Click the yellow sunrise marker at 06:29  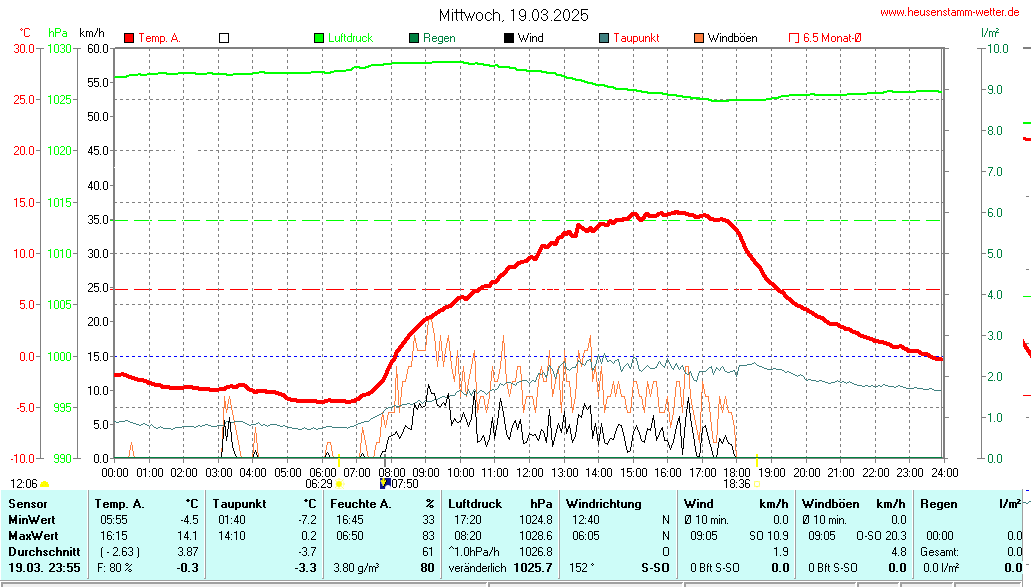339,484
